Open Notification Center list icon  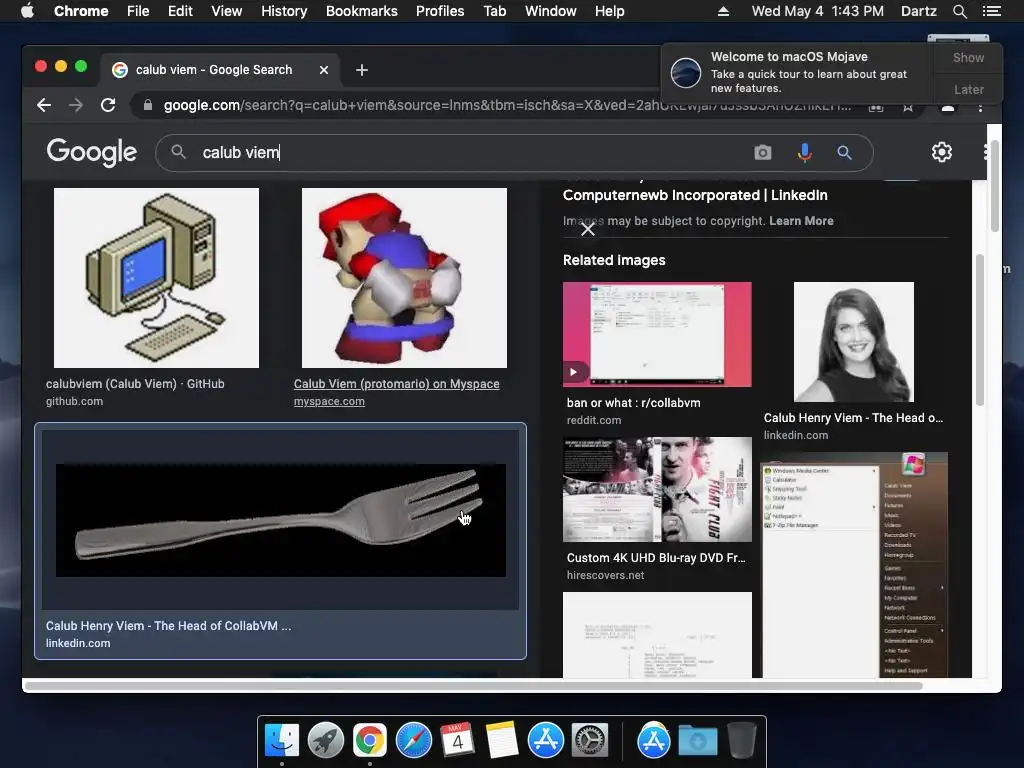(x=991, y=11)
